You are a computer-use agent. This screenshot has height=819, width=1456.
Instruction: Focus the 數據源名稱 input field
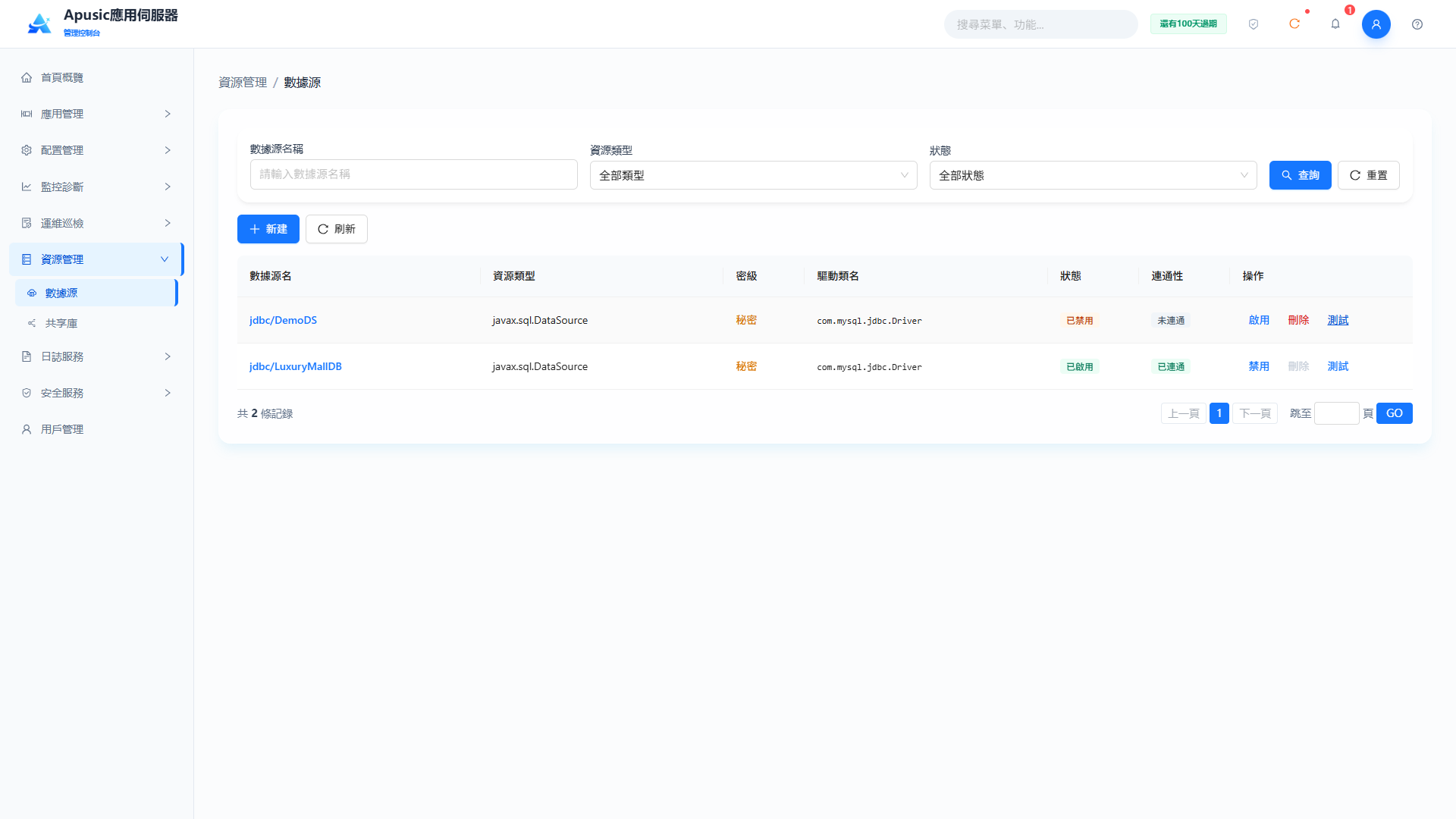414,174
